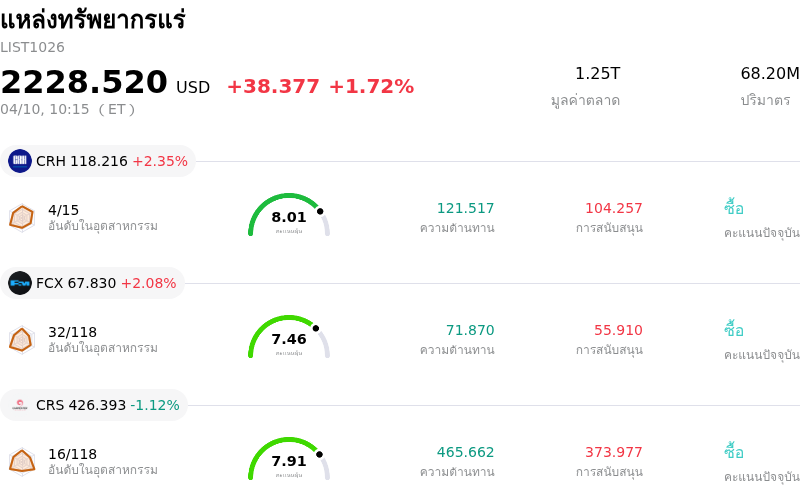Click the ซื้อ rating for FCX
800x499 pixels.
click(x=734, y=330)
